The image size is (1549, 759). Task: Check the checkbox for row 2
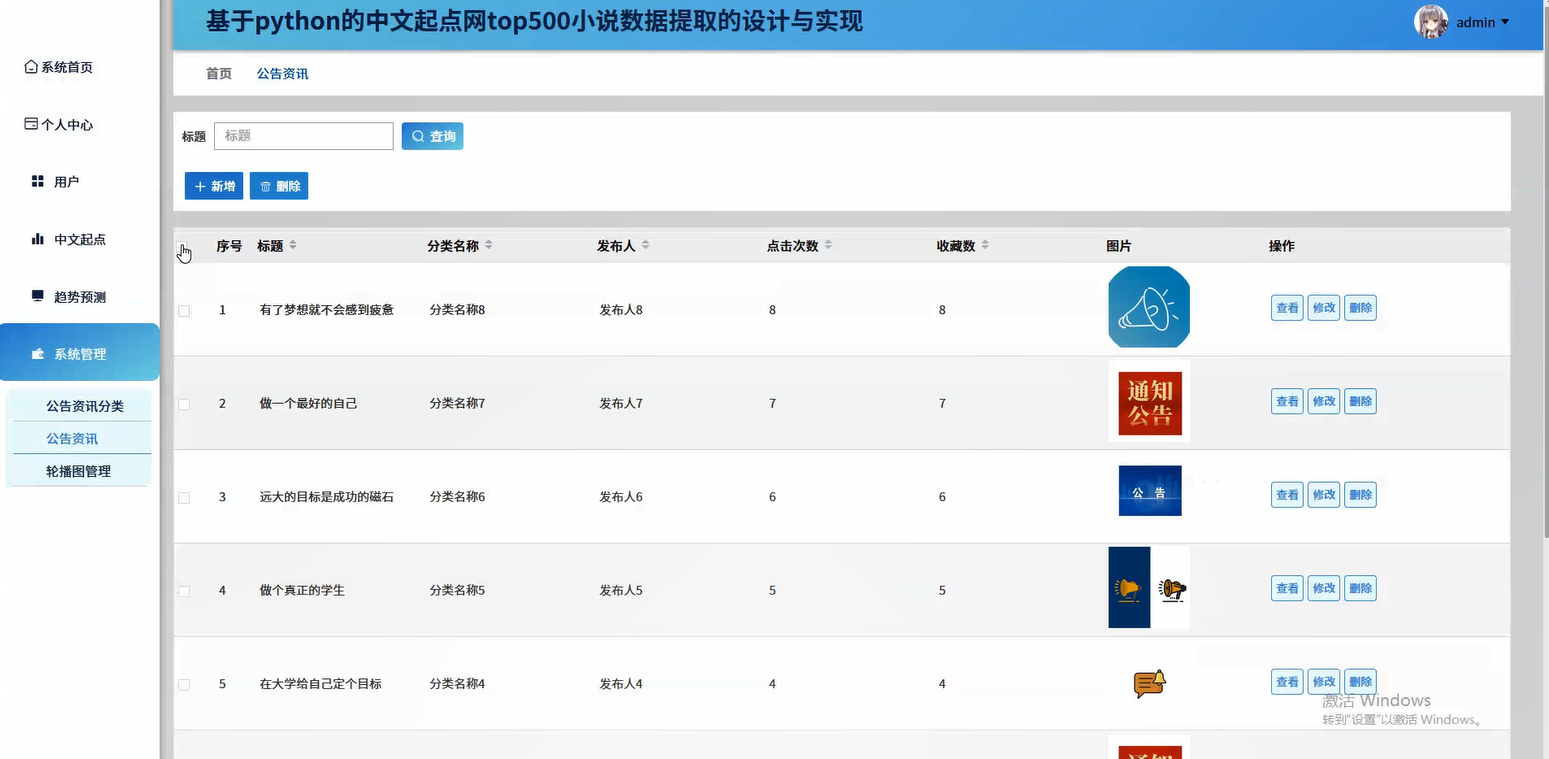(184, 404)
